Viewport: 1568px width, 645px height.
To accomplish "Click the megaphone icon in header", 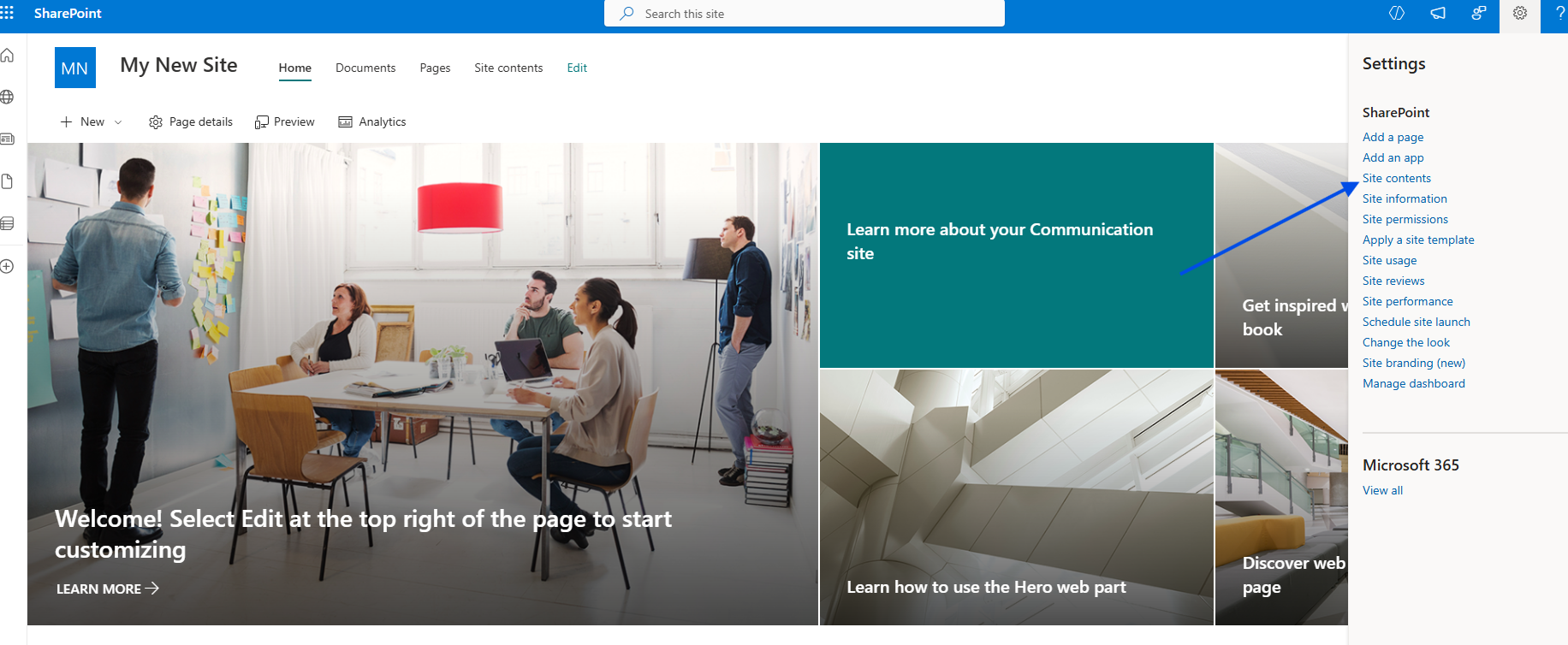I will coord(1438,14).
